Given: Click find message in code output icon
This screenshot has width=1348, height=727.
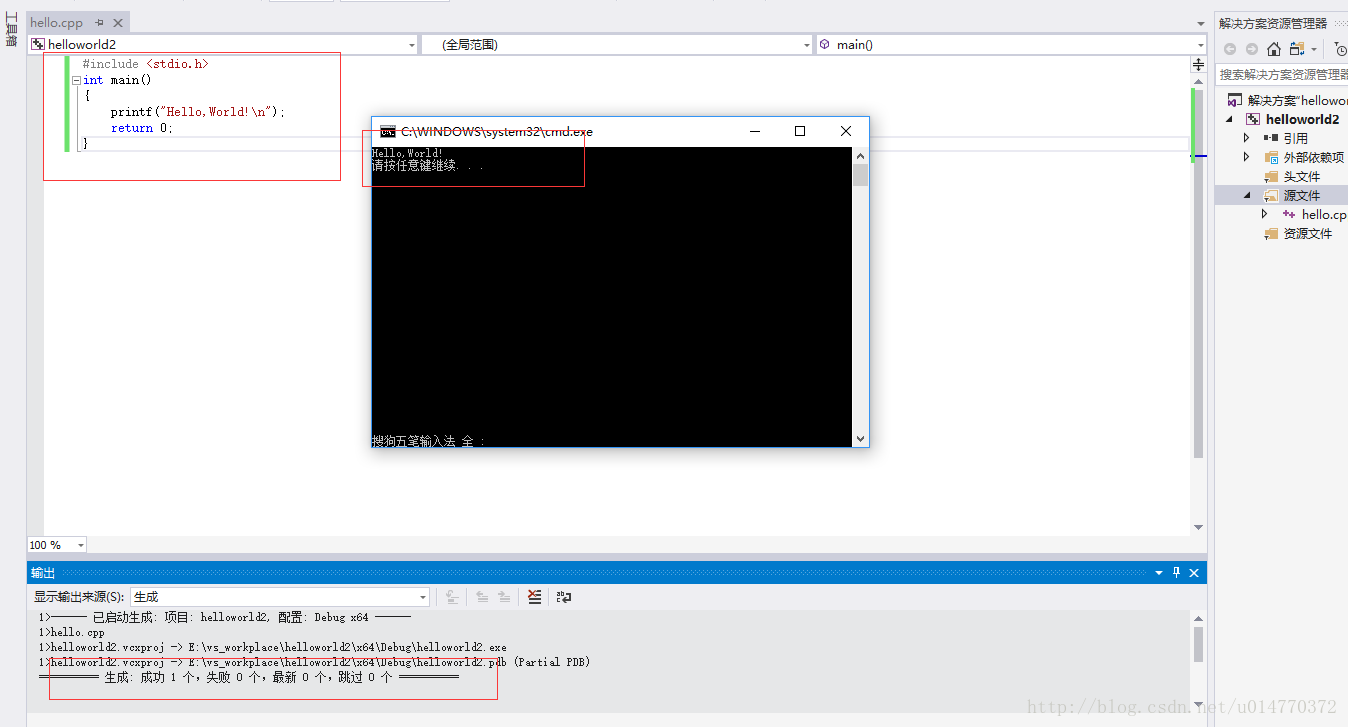Looking at the screenshot, I should tap(452, 597).
